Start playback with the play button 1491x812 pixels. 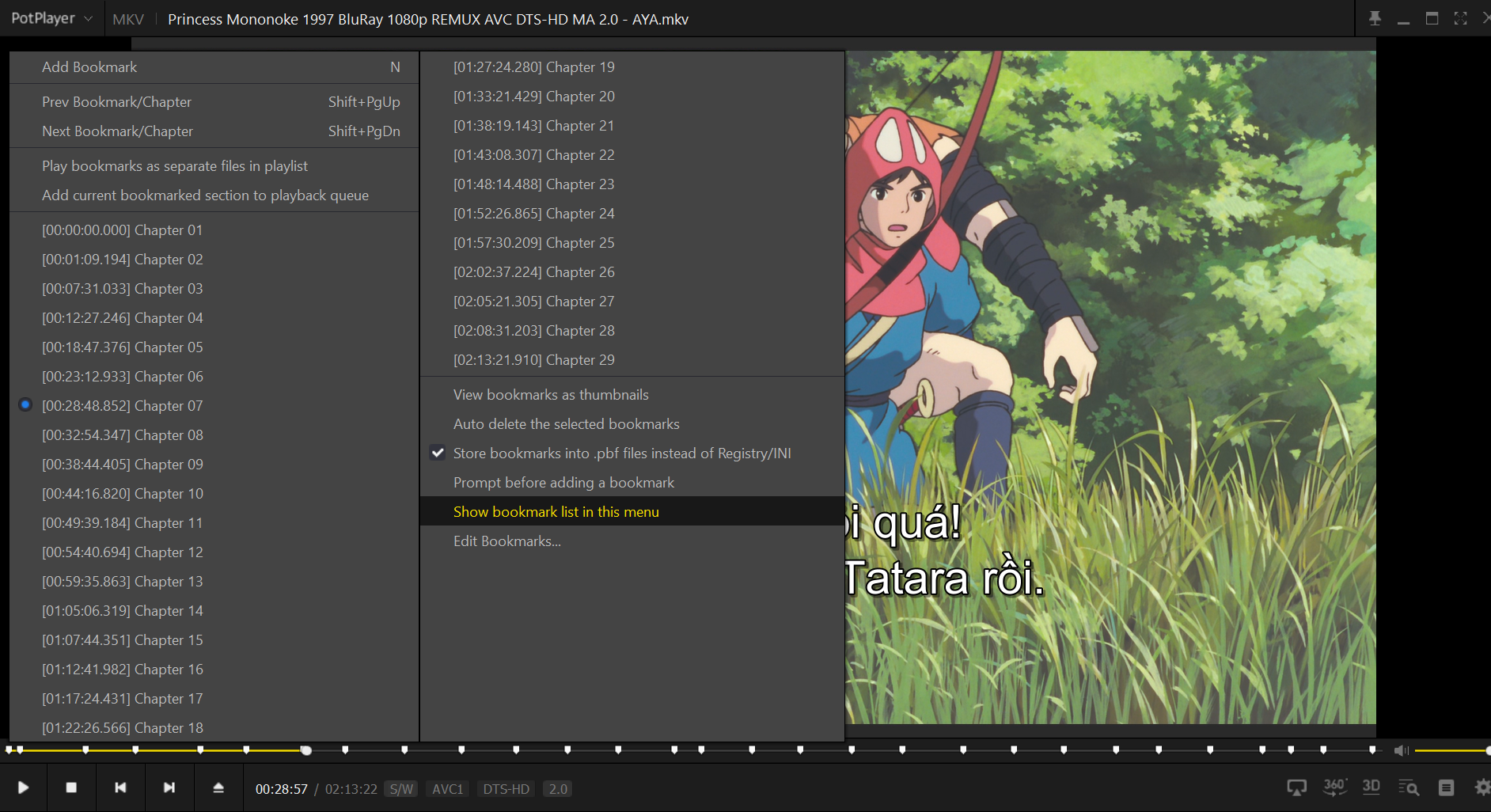23,787
